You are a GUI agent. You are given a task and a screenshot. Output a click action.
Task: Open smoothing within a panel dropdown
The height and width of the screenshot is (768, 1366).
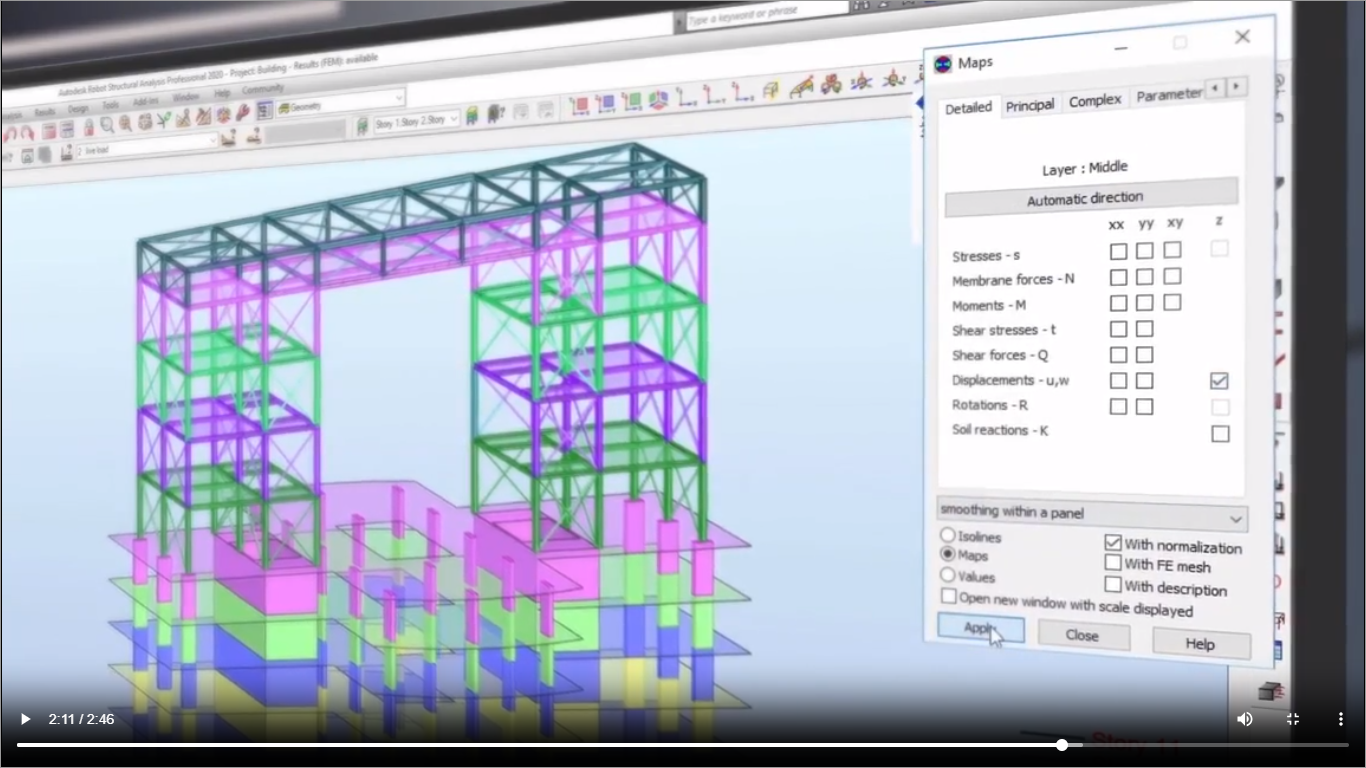1092,514
